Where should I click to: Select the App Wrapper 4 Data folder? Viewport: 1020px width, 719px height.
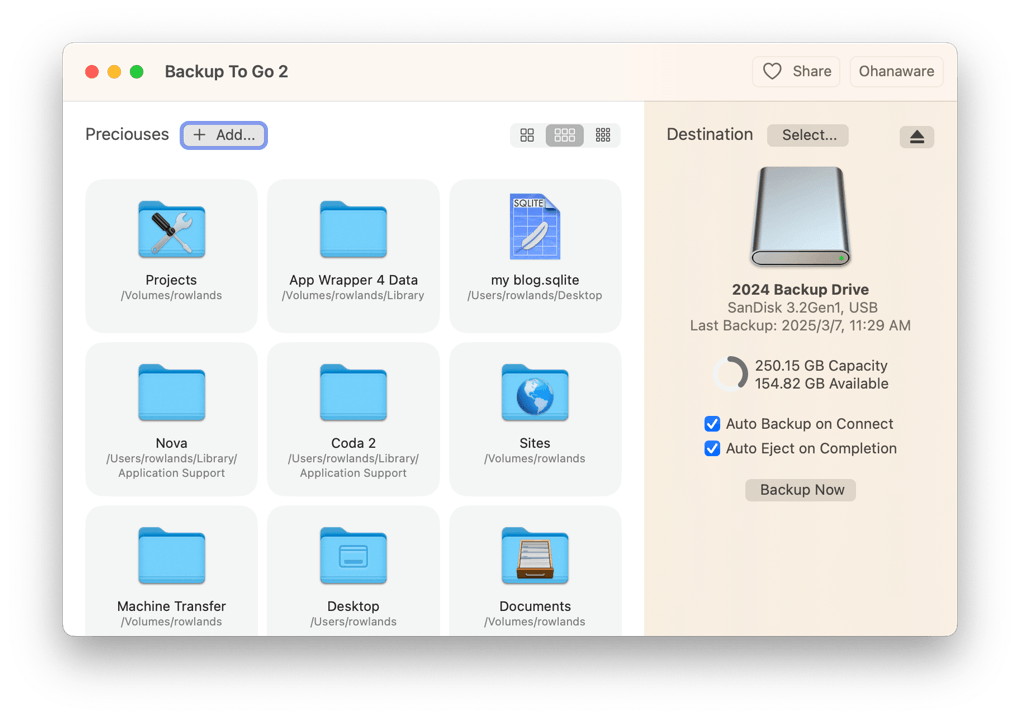click(x=353, y=255)
